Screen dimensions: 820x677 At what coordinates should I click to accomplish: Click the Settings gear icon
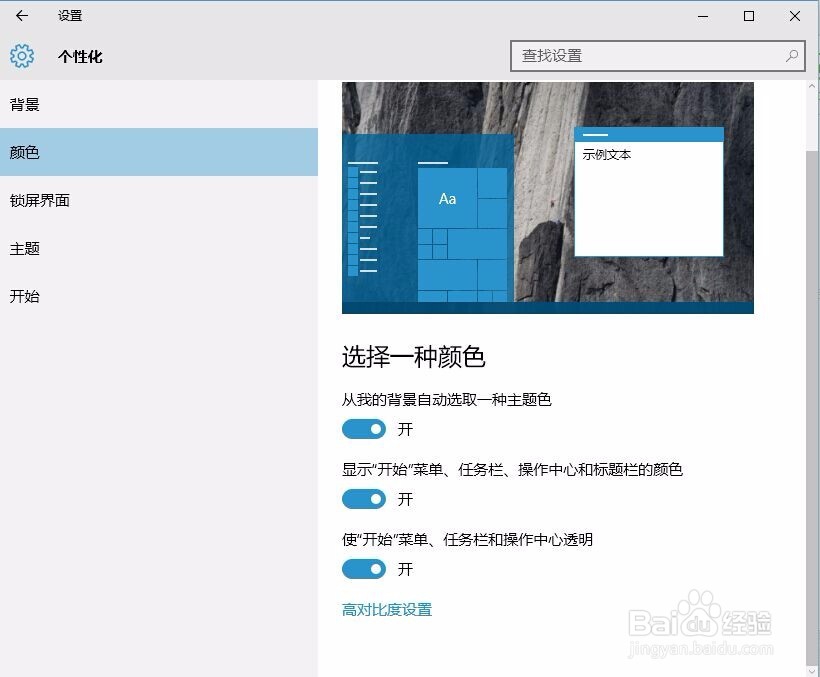click(x=20, y=57)
